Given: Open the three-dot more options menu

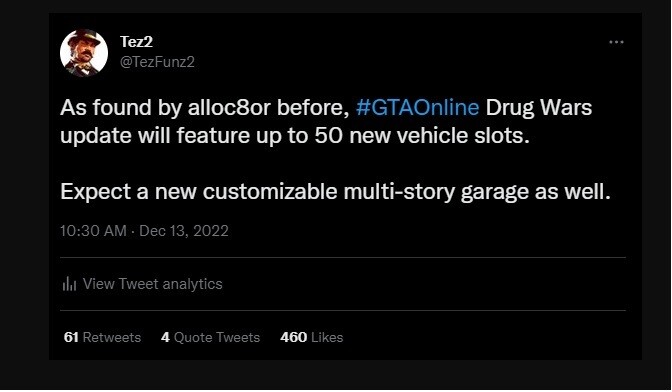Looking at the screenshot, I should point(616,42).
